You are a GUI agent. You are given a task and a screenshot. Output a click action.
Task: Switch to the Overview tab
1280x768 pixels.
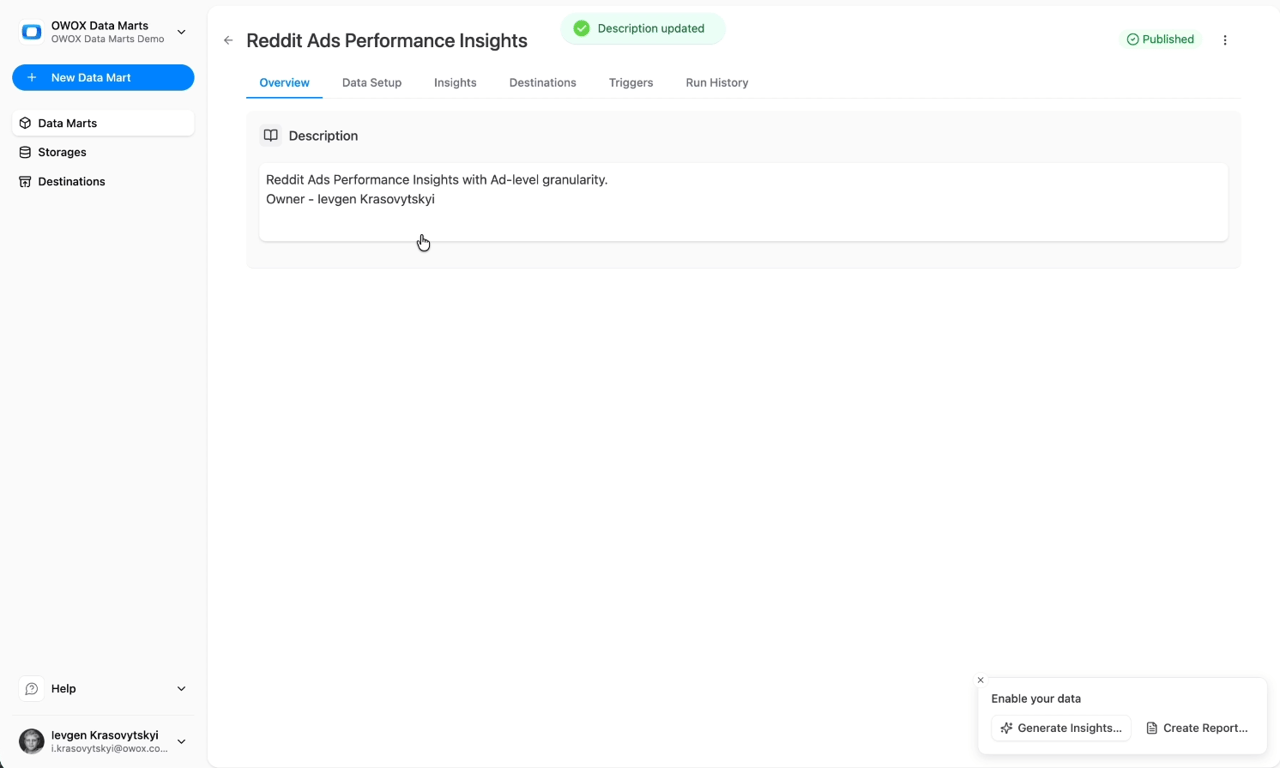point(284,83)
